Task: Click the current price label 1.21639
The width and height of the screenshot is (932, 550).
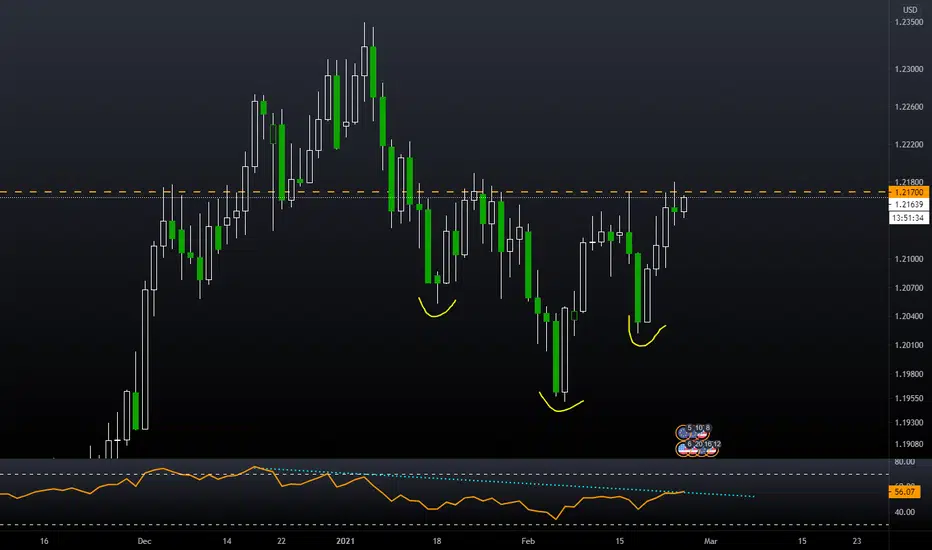Action: click(x=908, y=205)
